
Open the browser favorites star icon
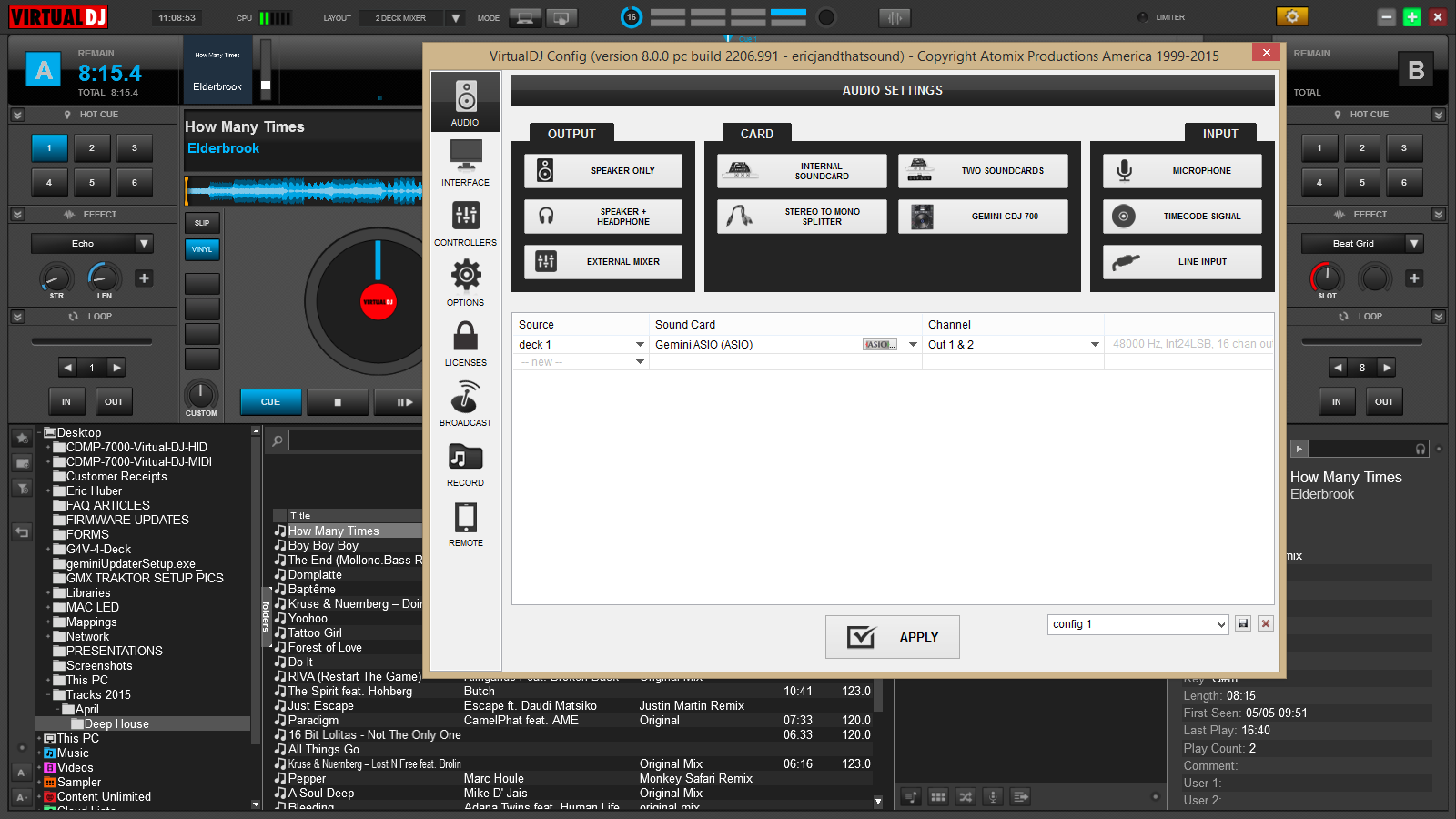[22, 439]
